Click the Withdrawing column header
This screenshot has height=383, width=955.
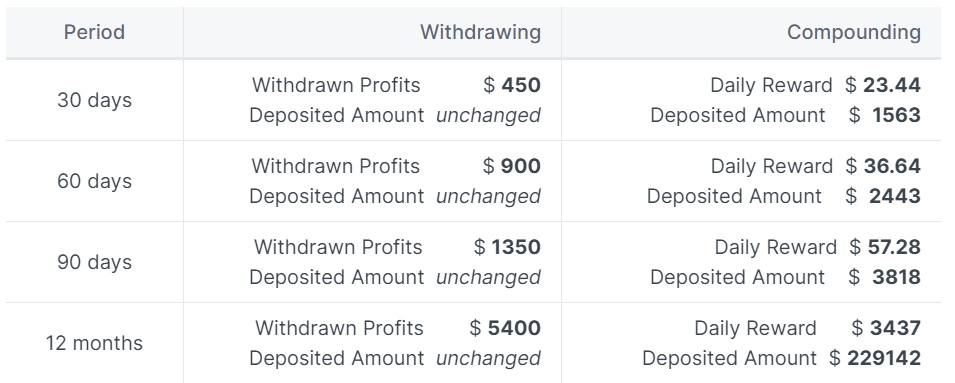click(x=480, y=32)
